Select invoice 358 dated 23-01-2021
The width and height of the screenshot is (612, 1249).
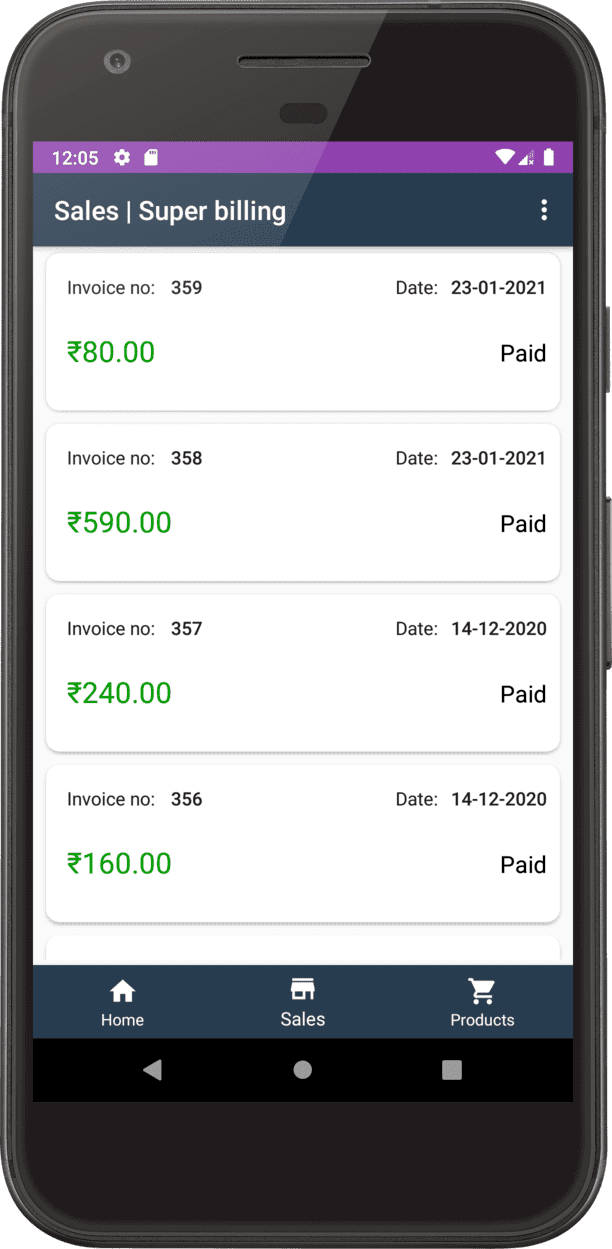click(303, 502)
